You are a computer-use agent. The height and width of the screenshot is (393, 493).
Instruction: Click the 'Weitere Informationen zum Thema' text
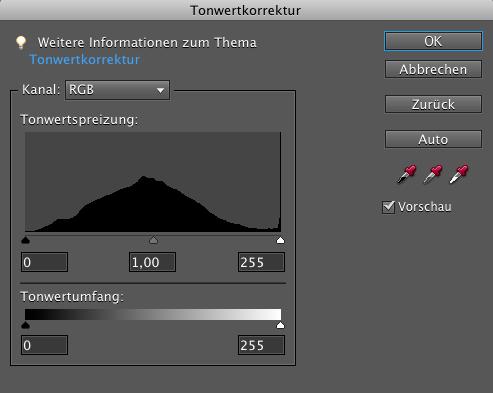[x=147, y=43]
